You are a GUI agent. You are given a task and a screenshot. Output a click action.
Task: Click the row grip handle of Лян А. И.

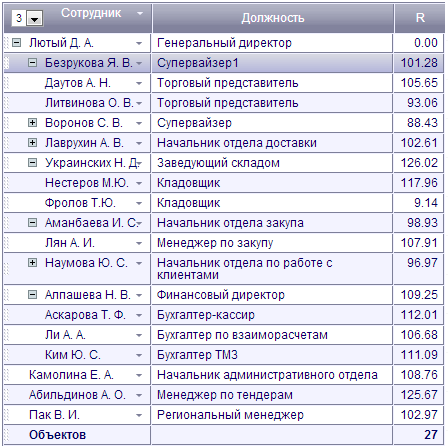coord(6,243)
